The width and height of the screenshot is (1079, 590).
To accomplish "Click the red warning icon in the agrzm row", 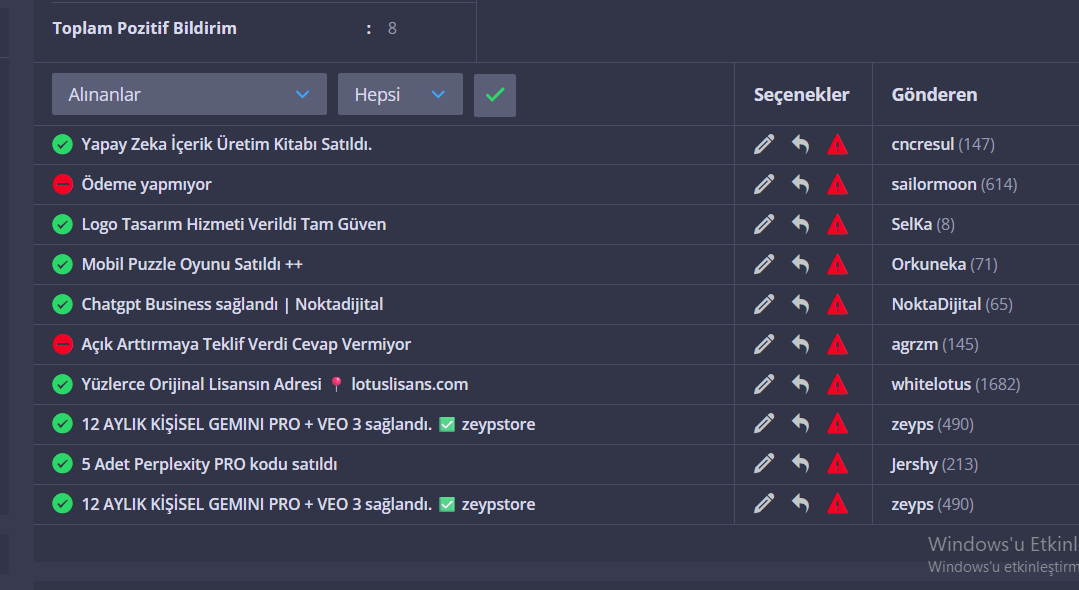I will [x=837, y=345].
